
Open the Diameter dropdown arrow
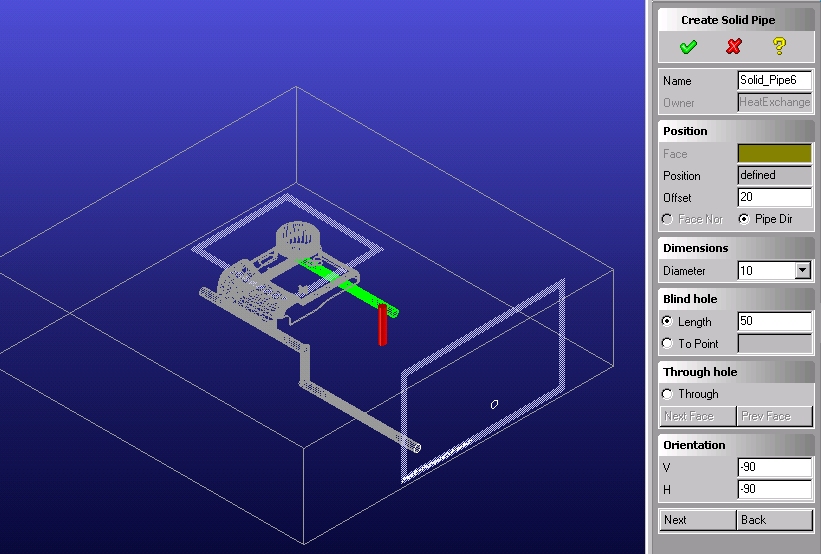803,270
